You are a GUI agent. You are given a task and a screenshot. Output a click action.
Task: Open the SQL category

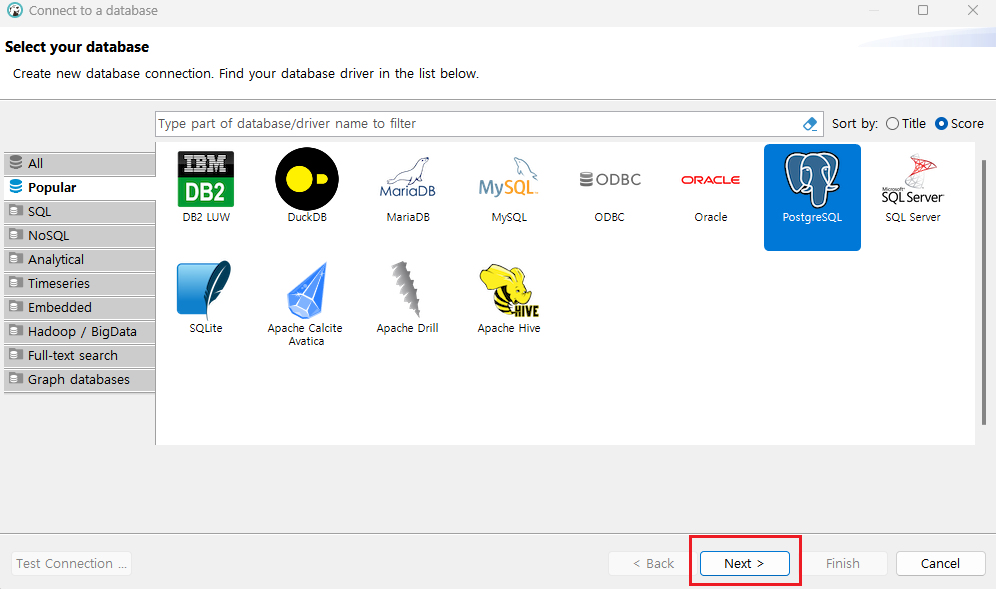point(80,212)
